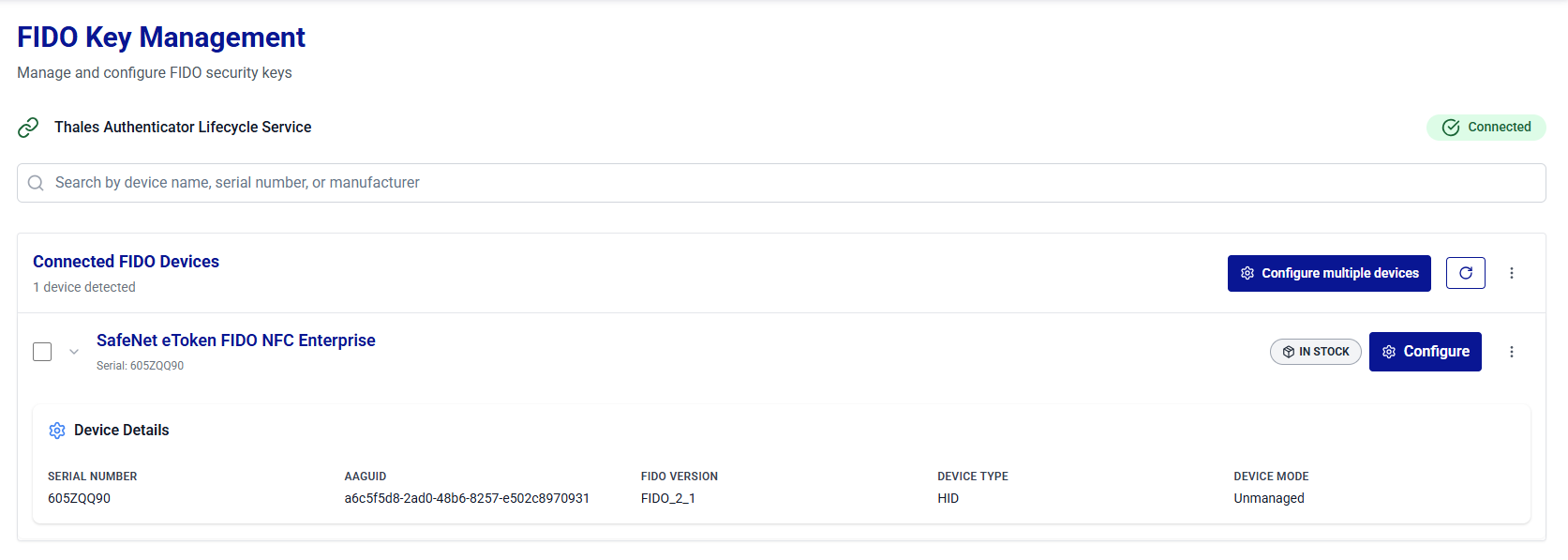The image size is (1568, 560).
Task: Select the SafeNet eToken FIDO NFC Enterprise checkbox
Action: tap(42, 352)
